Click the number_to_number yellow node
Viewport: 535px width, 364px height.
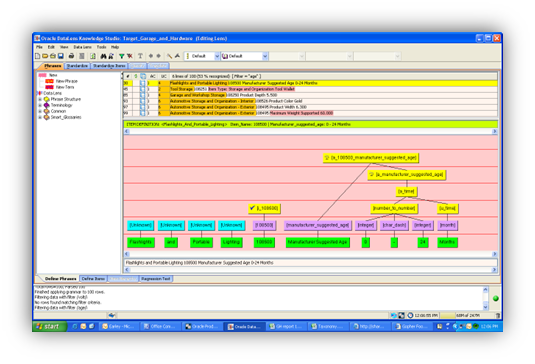(394, 208)
